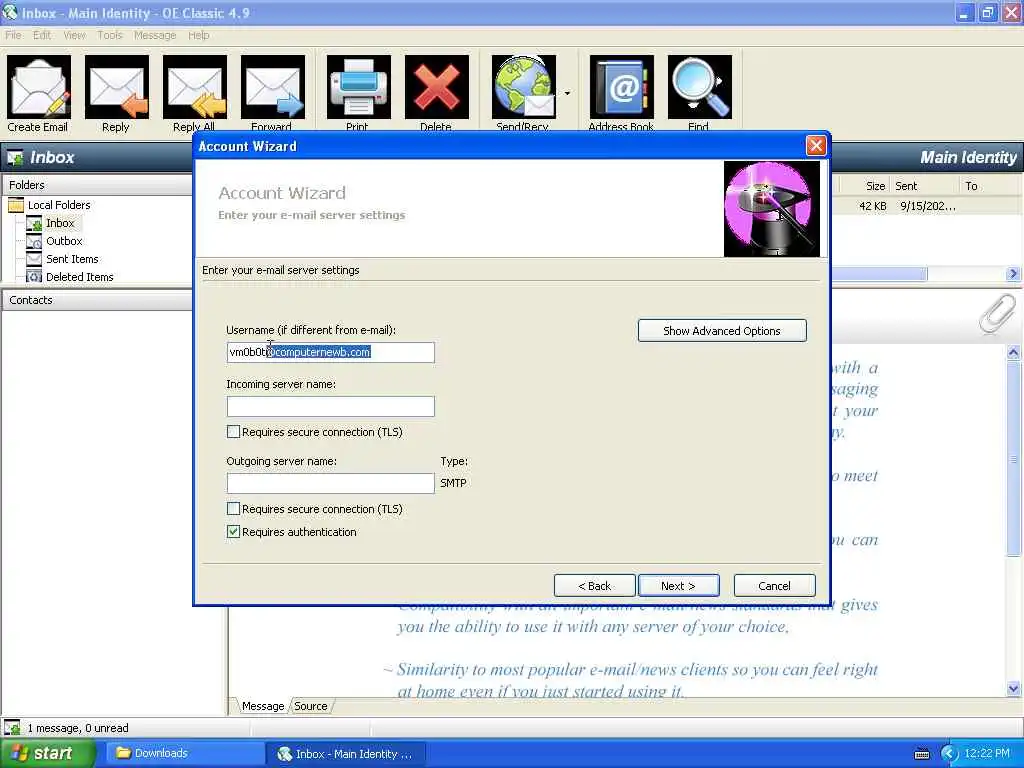The image size is (1024, 768).
Task: Enable incoming Requires secure connection (TLS)
Action: pyautogui.click(x=233, y=432)
